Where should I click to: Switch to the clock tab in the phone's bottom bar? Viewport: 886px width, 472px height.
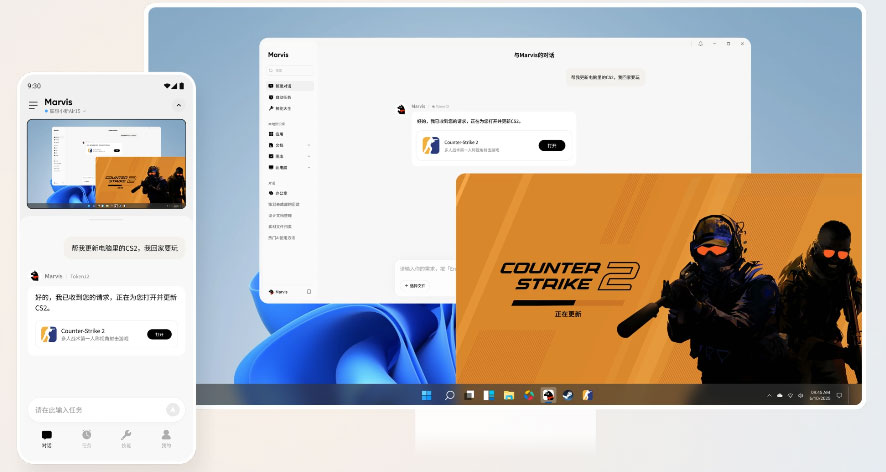click(x=86, y=439)
